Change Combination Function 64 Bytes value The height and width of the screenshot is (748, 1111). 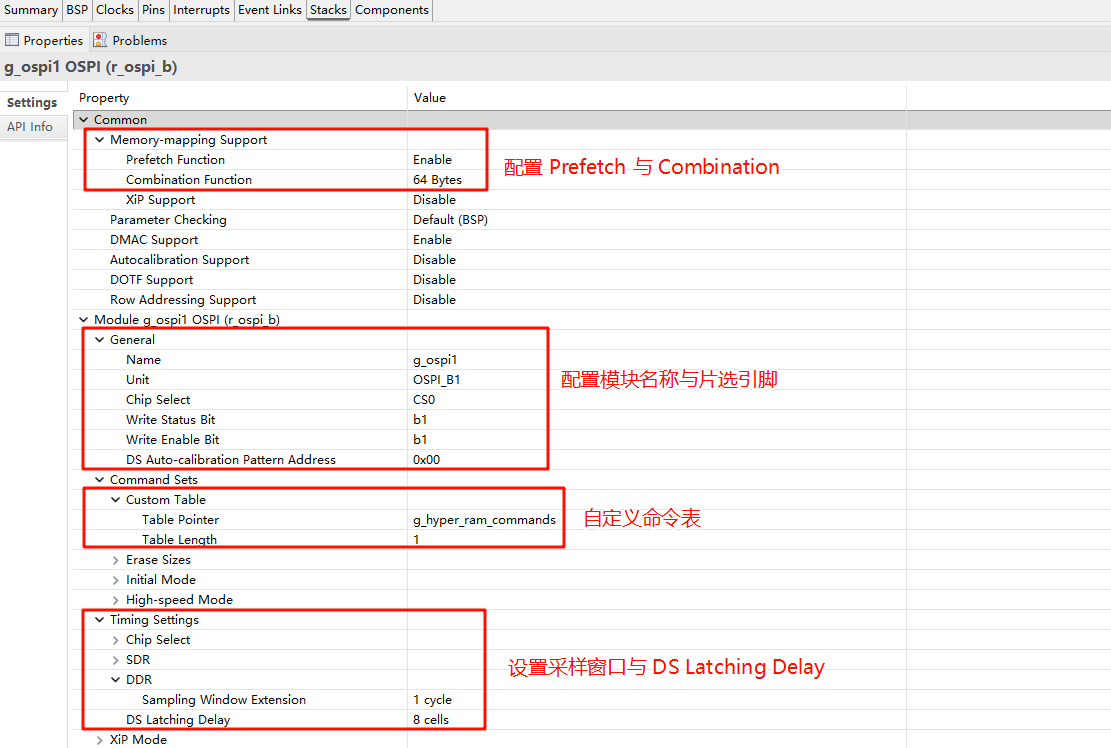[x=437, y=180]
